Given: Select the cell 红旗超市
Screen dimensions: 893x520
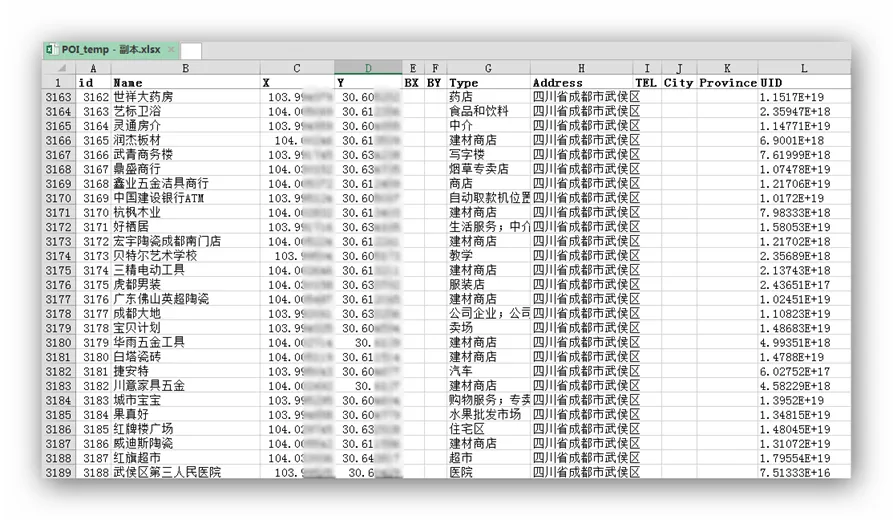Looking at the screenshot, I should pyautogui.click(x=186, y=458).
